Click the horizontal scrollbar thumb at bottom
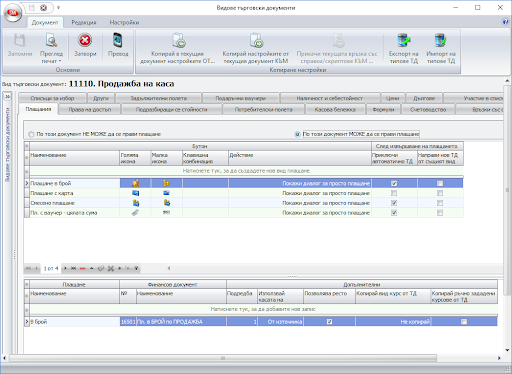Screen dimensions: 512x374 pyautogui.click(x=223, y=358)
